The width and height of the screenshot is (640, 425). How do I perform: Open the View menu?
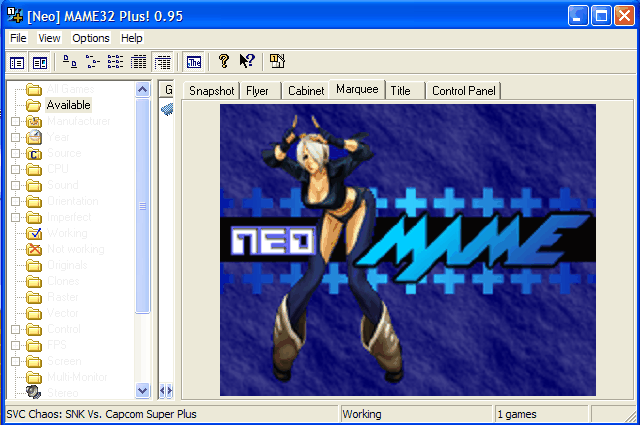[49, 38]
